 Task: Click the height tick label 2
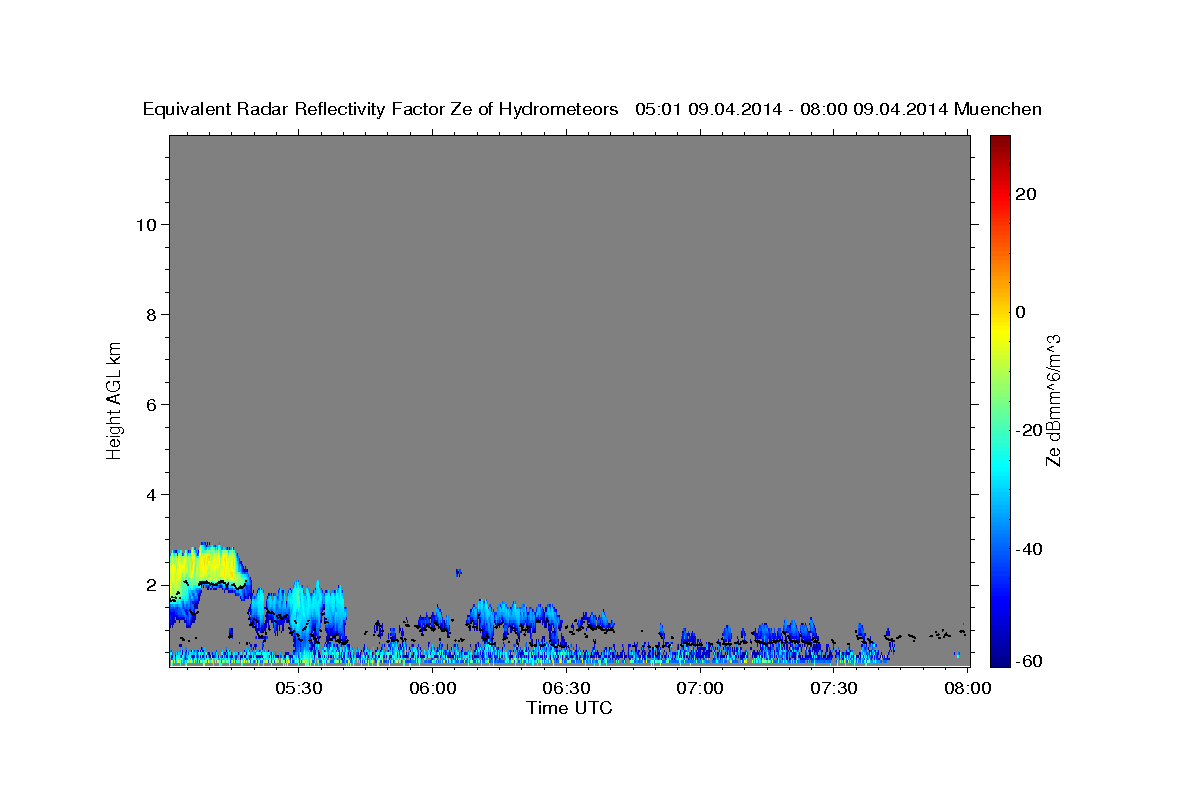pos(152,584)
